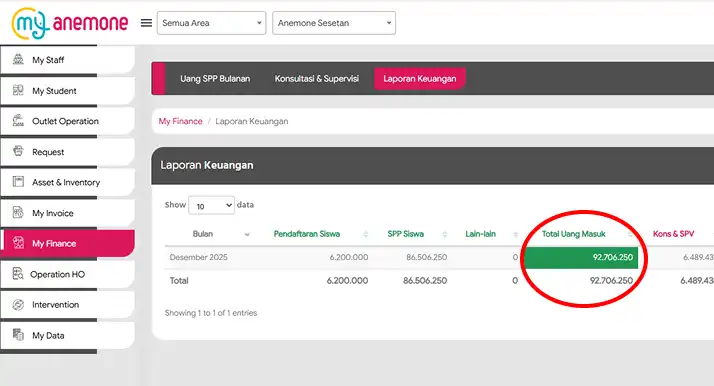This screenshot has height=386, width=714.
Task: Sort using the SPP Siswa sort arrows
Action: [x=444, y=234]
